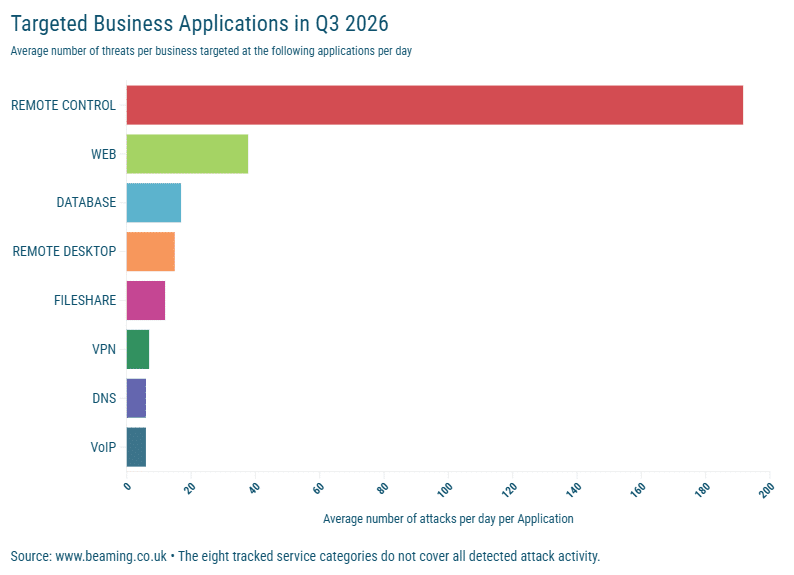The image size is (794, 575).
Task: Click the subtitle about average threats per business
Action: [211, 51]
